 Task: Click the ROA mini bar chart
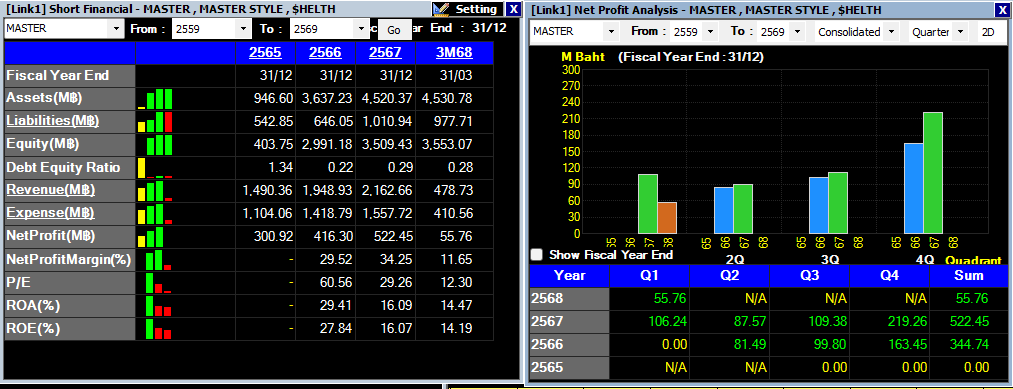click(159, 306)
